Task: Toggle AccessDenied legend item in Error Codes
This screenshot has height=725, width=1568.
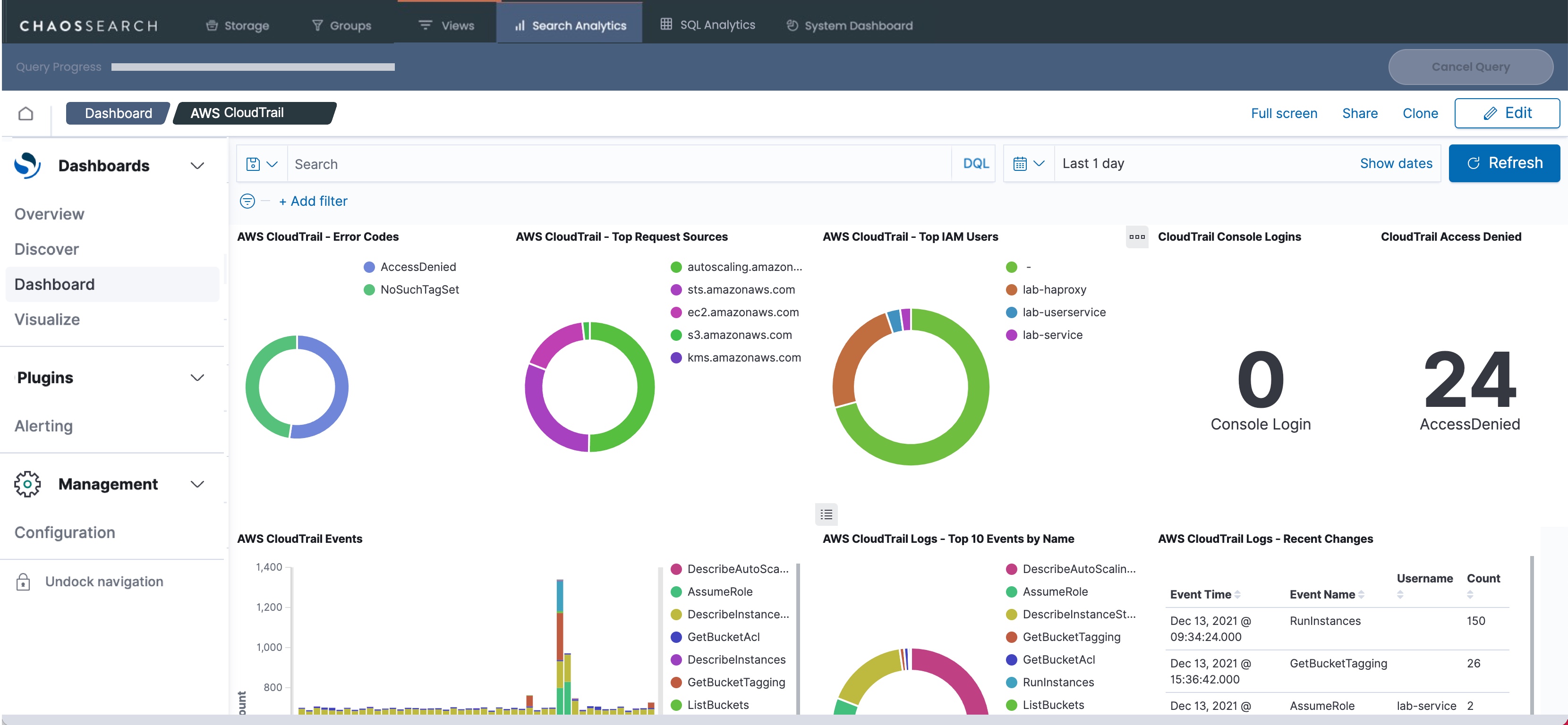Action: (x=418, y=267)
